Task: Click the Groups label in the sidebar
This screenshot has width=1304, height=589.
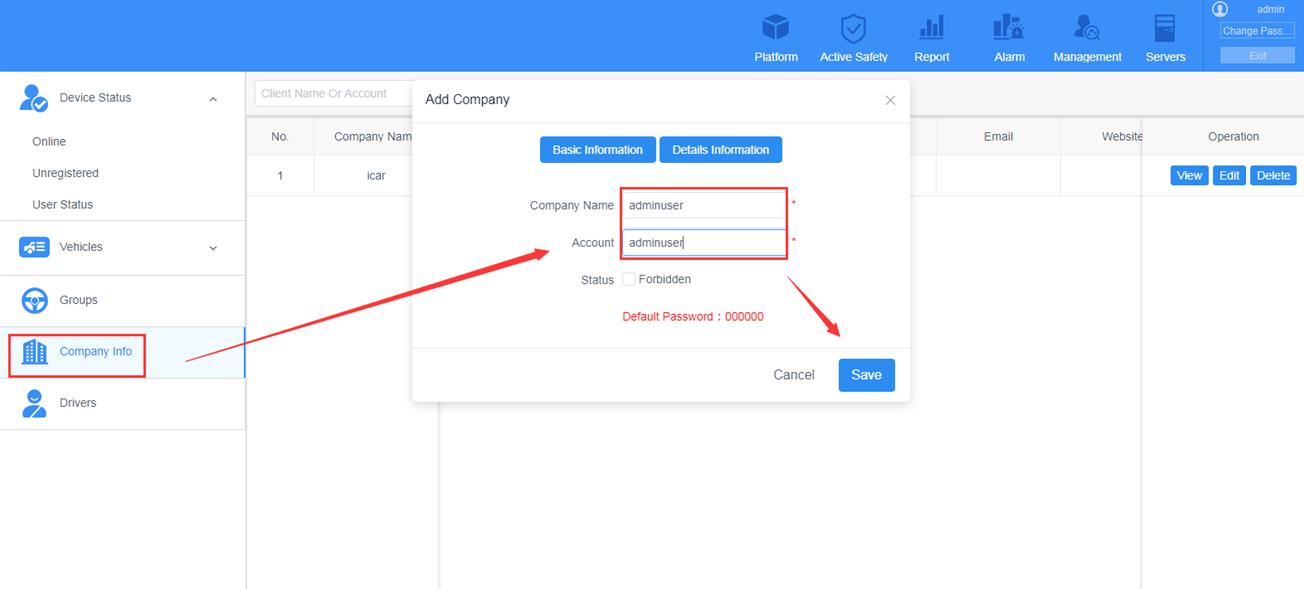Action: (x=78, y=300)
